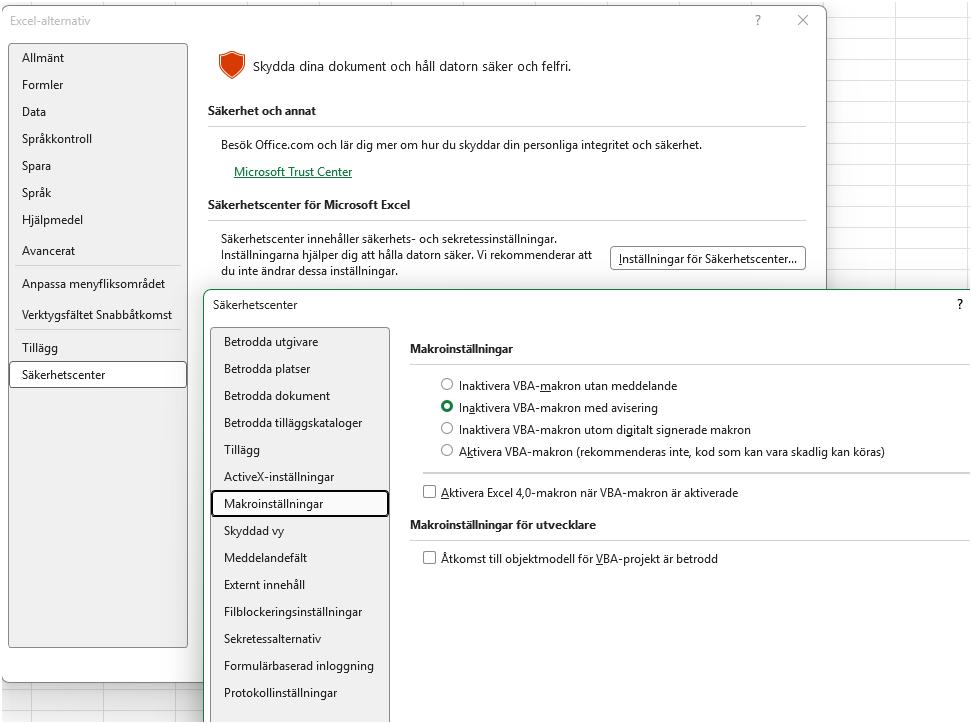This screenshot has width=972, height=724.
Task: Select Hjälpmedel options category
Action: tap(98, 220)
